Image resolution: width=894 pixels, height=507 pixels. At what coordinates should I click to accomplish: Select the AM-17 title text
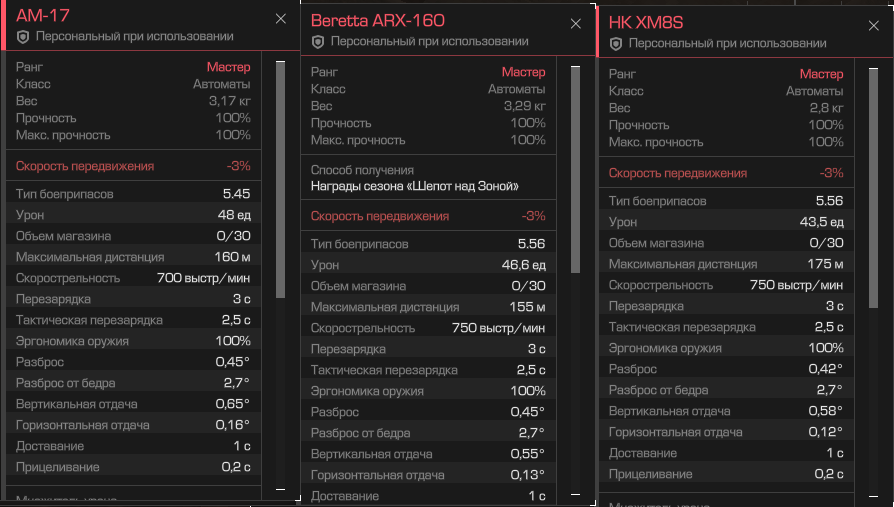click(43, 15)
